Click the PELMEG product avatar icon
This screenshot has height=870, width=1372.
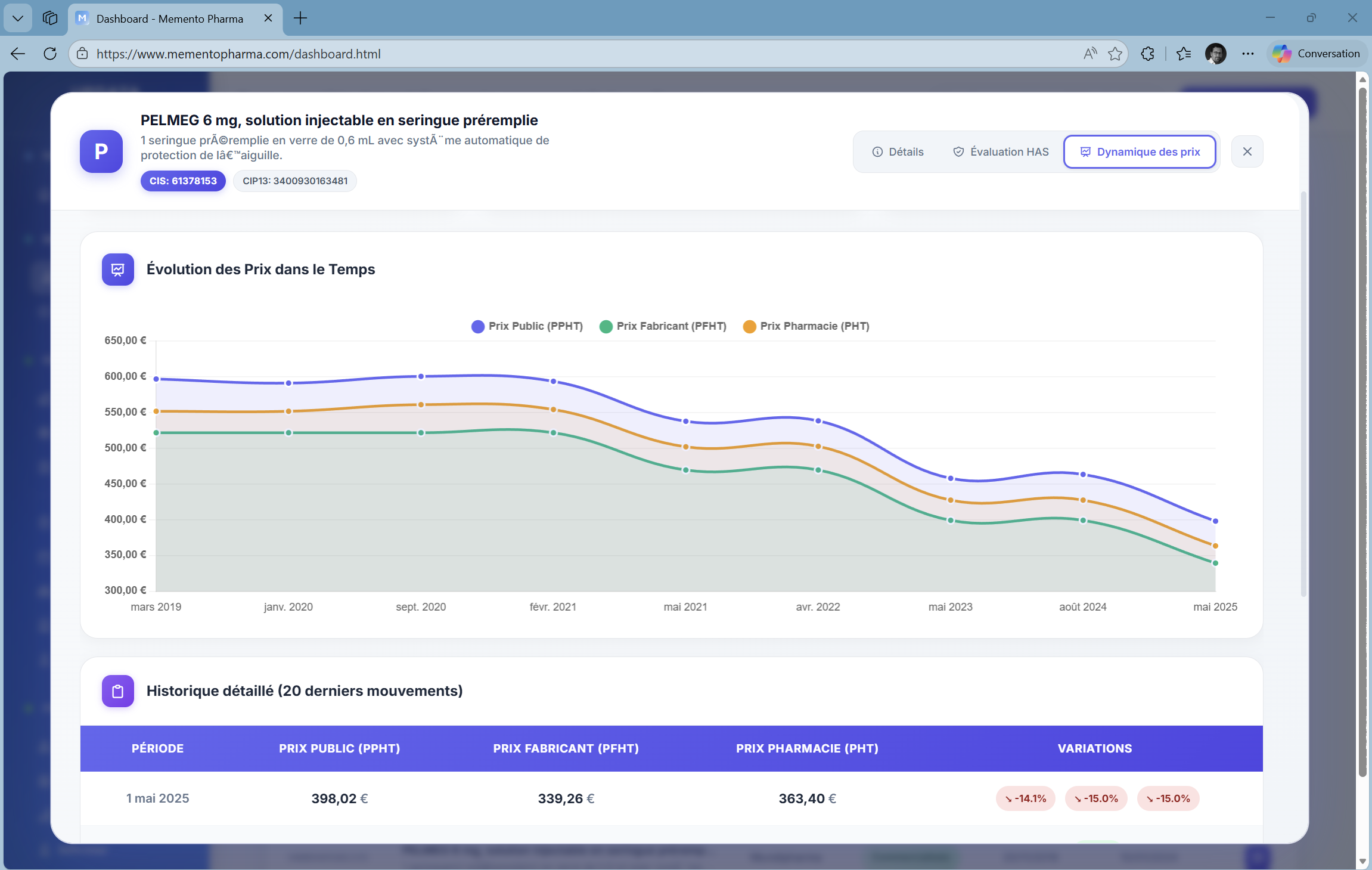point(101,151)
